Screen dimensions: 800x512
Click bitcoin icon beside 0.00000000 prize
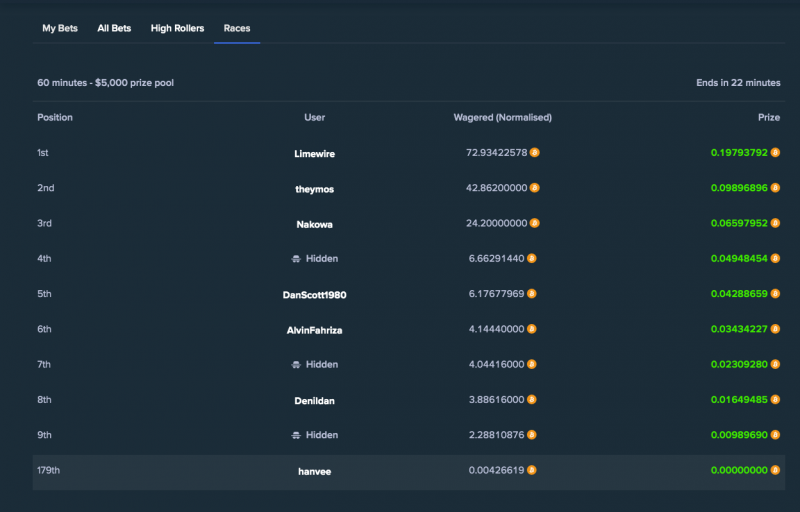(x=775, y=470)
